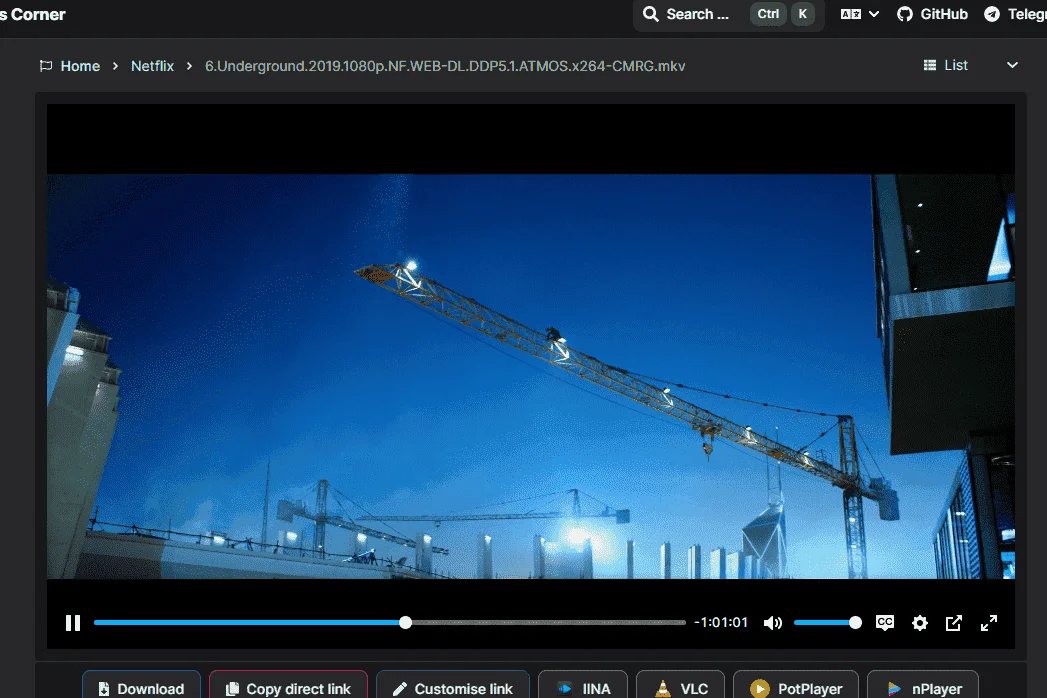Open video player settings gear

[919, 623]
